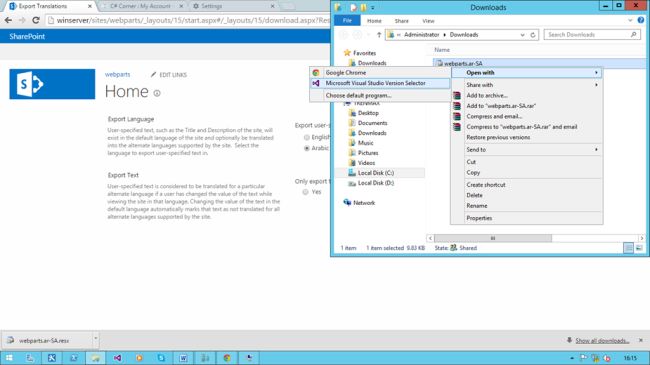Choose Add to archive in context menu

click(x=526, y=95)
